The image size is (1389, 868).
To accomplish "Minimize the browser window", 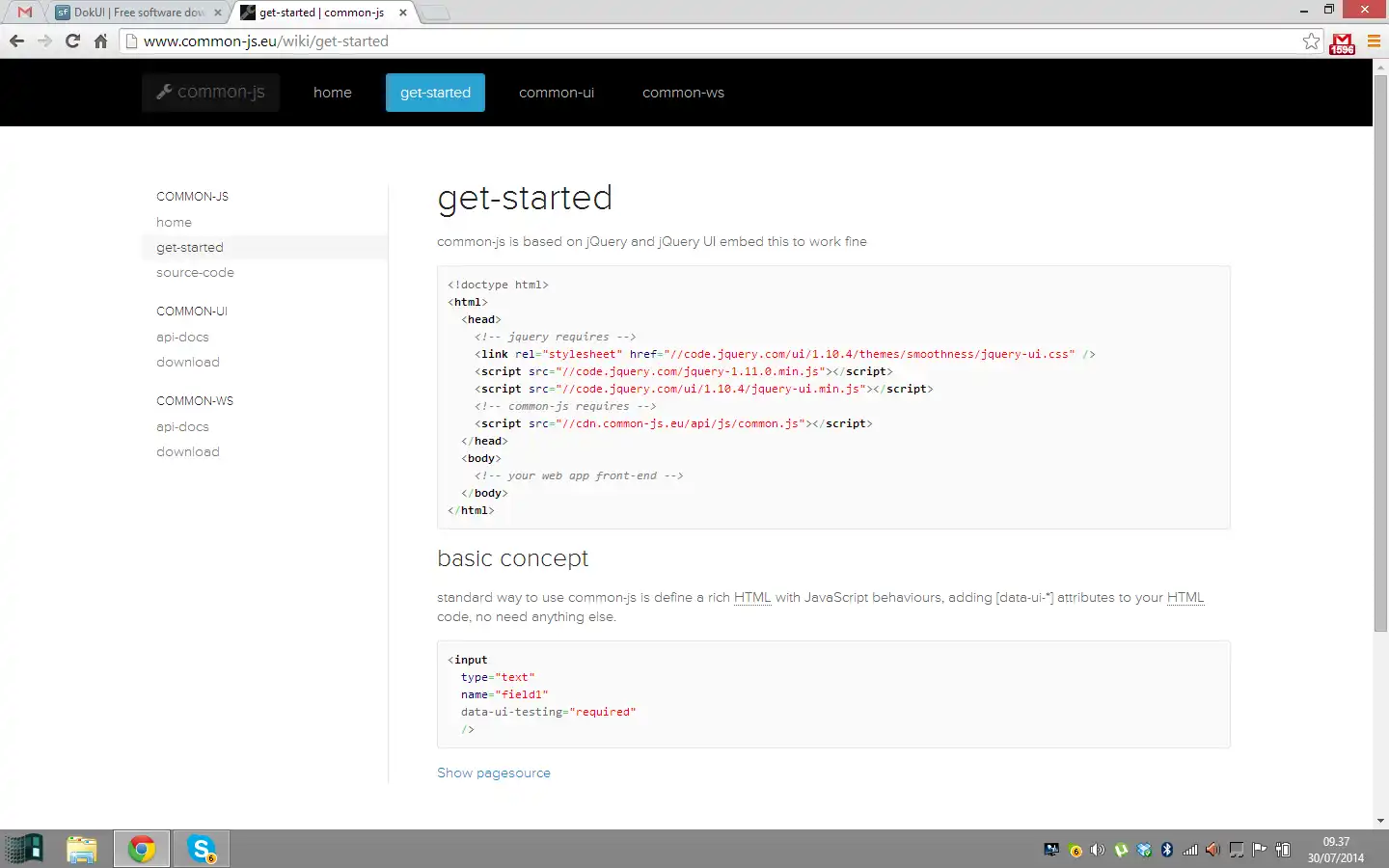I will (x=1304, y=10).
